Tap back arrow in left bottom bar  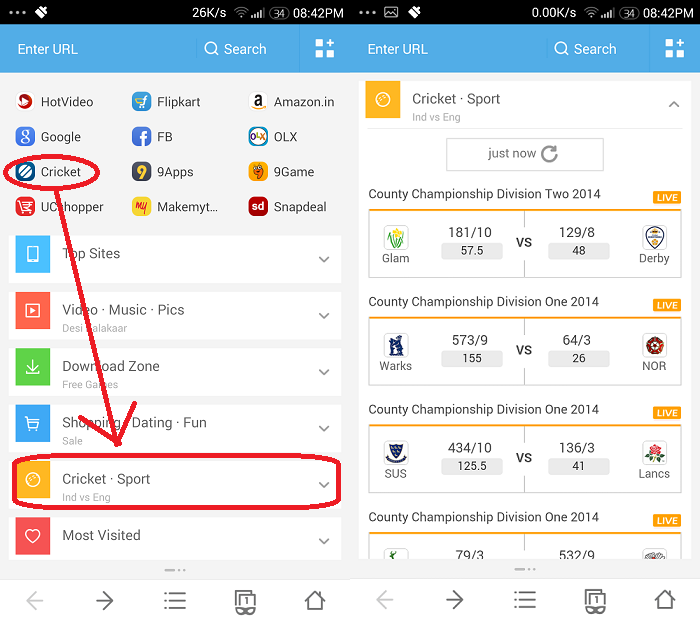[x=35, y=600]
